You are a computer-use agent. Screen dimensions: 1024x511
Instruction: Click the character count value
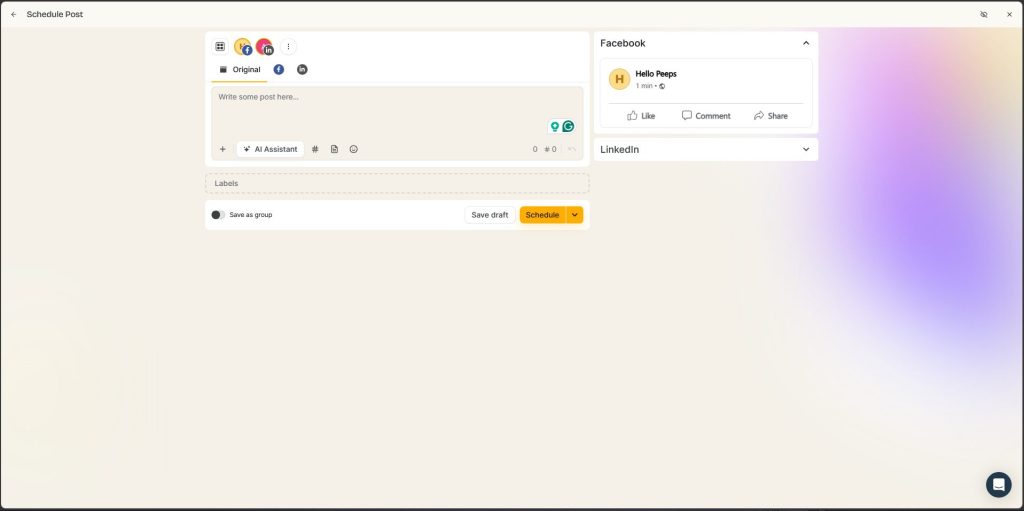pyautogui.click(x=535, y=149)
